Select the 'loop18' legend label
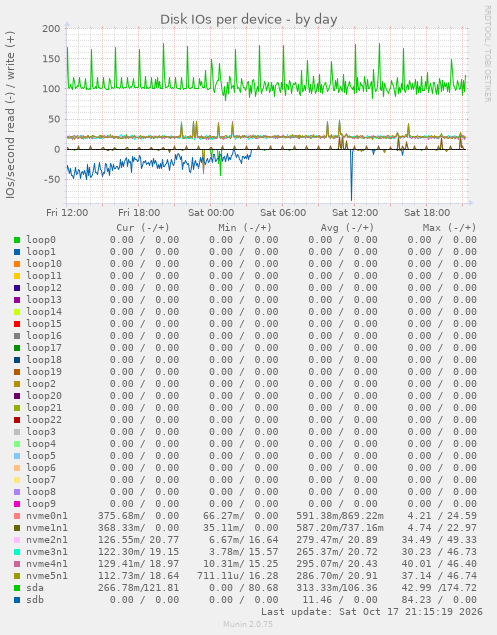The height and width of the screenshot is (635, 497). [44, 360]
